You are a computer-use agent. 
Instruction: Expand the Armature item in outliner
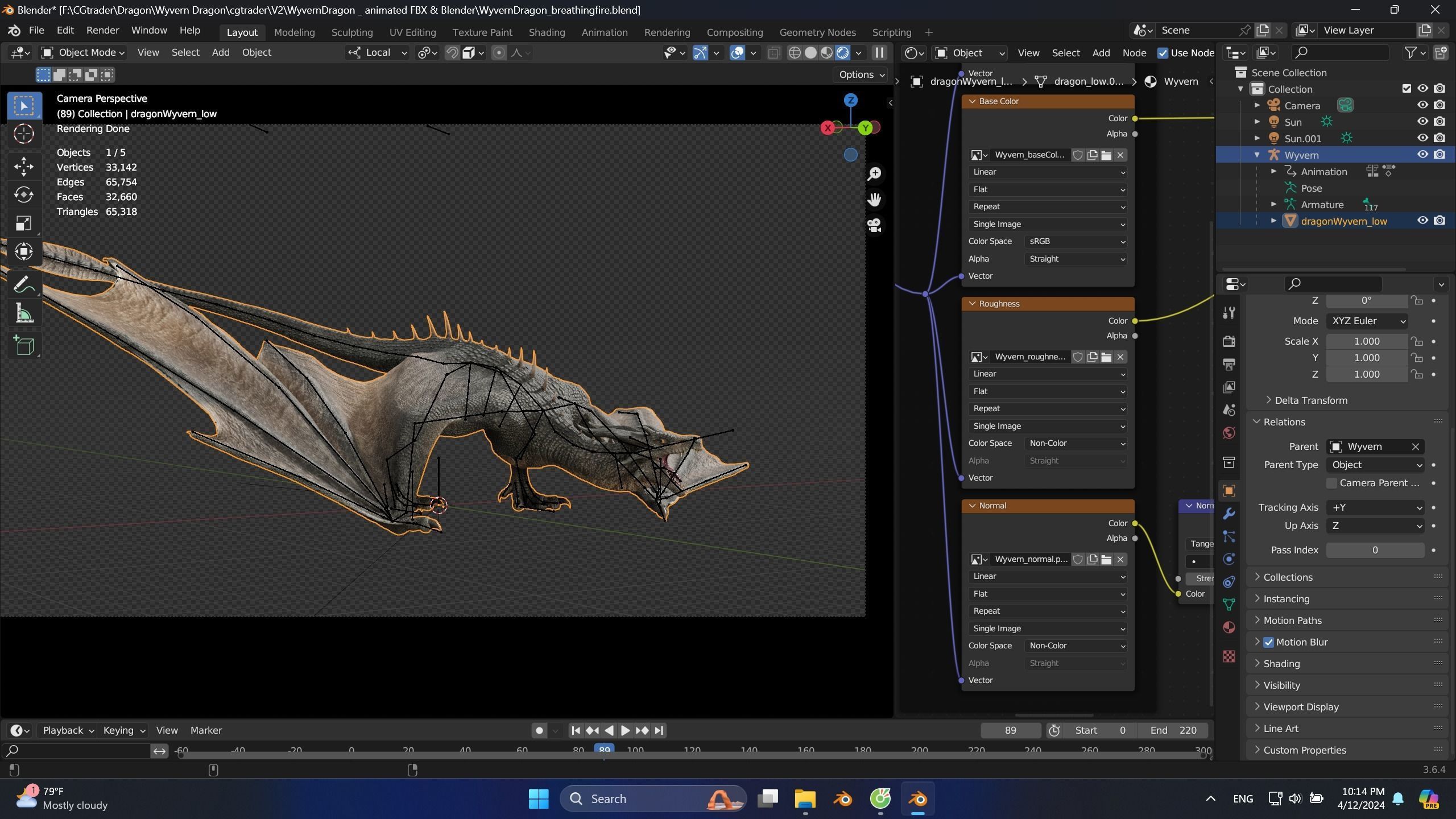pos(1274,204)
